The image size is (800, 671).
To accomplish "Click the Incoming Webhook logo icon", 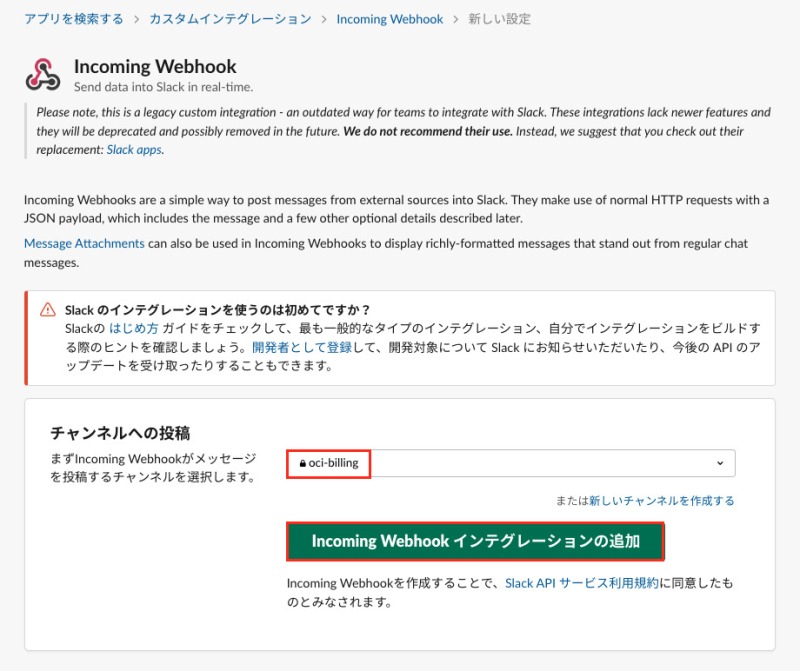I will point(43,75).
